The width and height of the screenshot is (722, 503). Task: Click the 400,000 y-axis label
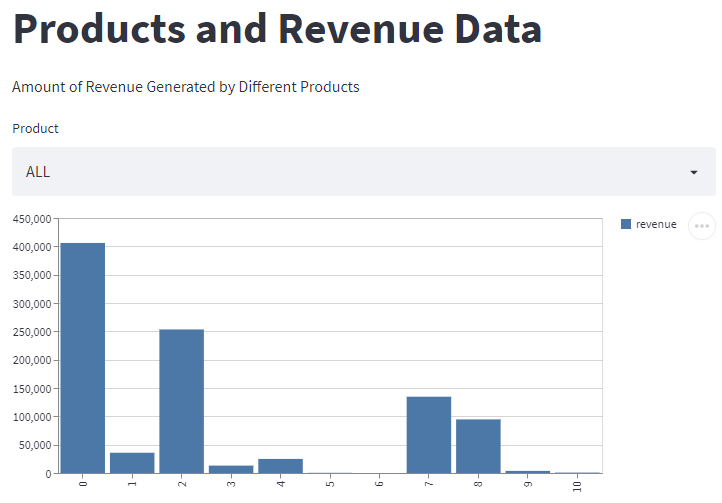point(31,247)
